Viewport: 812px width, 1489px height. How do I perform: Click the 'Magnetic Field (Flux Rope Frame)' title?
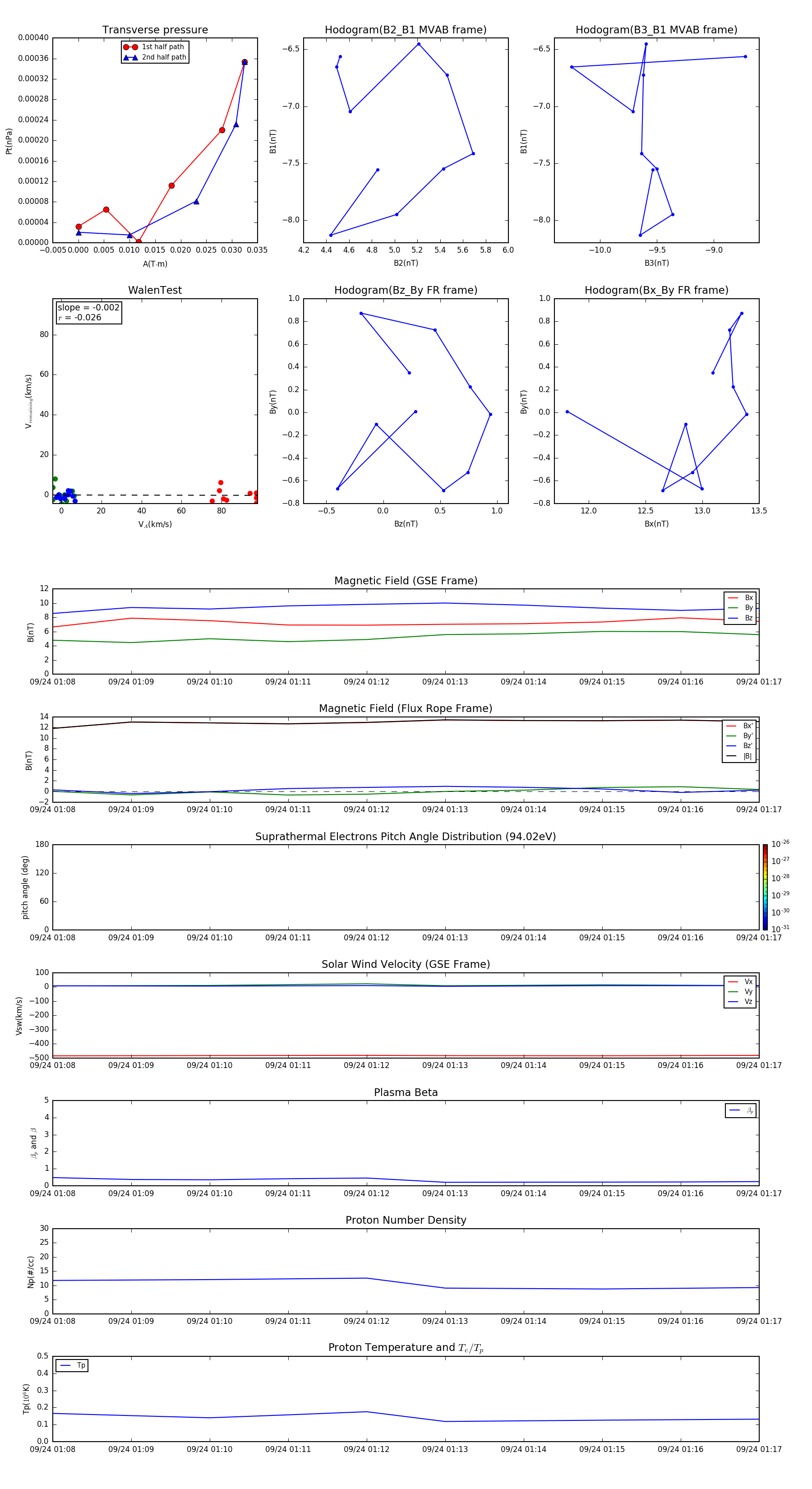tap(406, 709)
